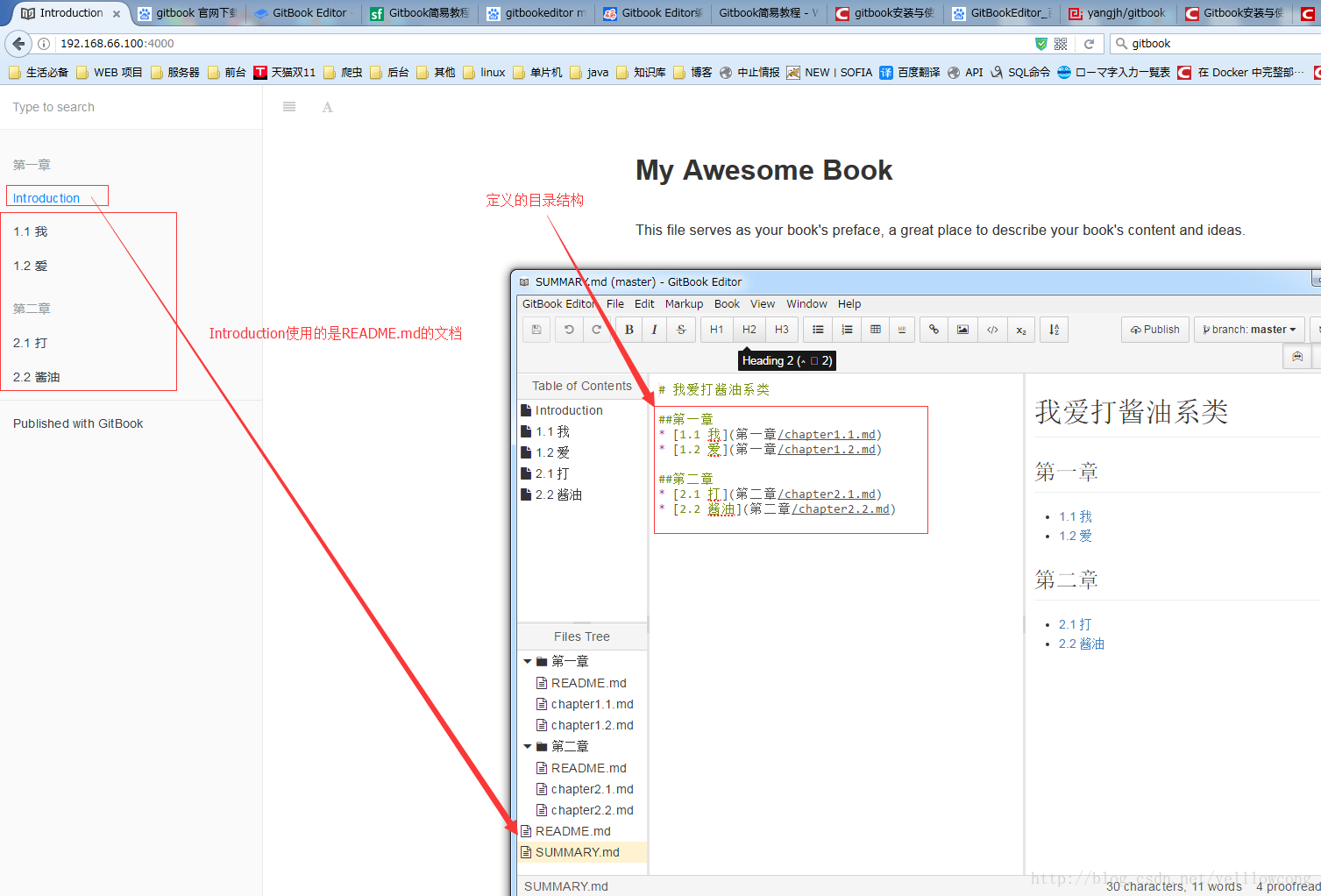Screen dimensions: 1321x896
Task: Insert an ordered numbered list
Action: 847,330
